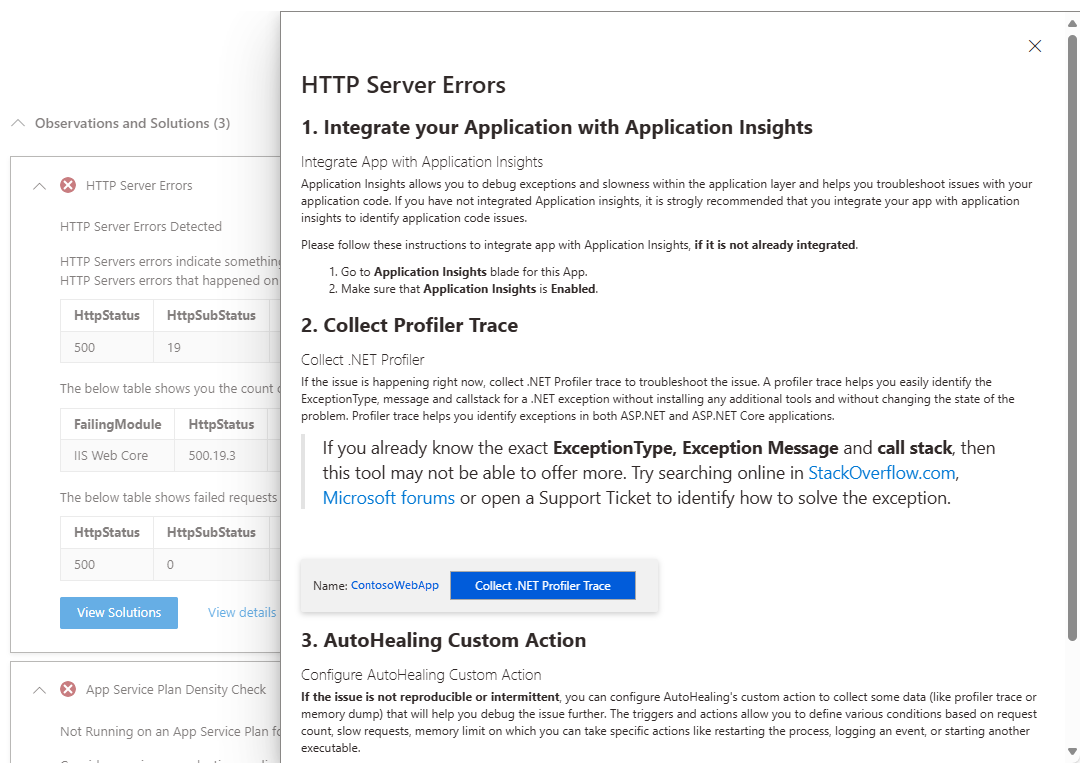Screen dimensions: 1080x763
Task: Select the 500 HttpStatus cell in the first table
Action: 86,347
